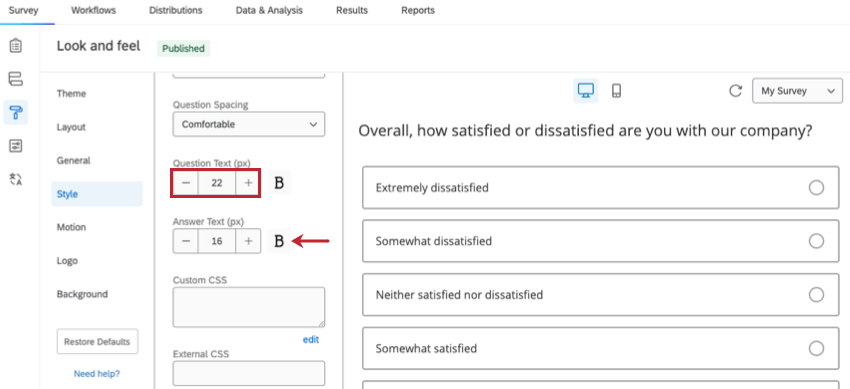Open the Data & Analysis tab
The image size is (850, 389).
269,10
